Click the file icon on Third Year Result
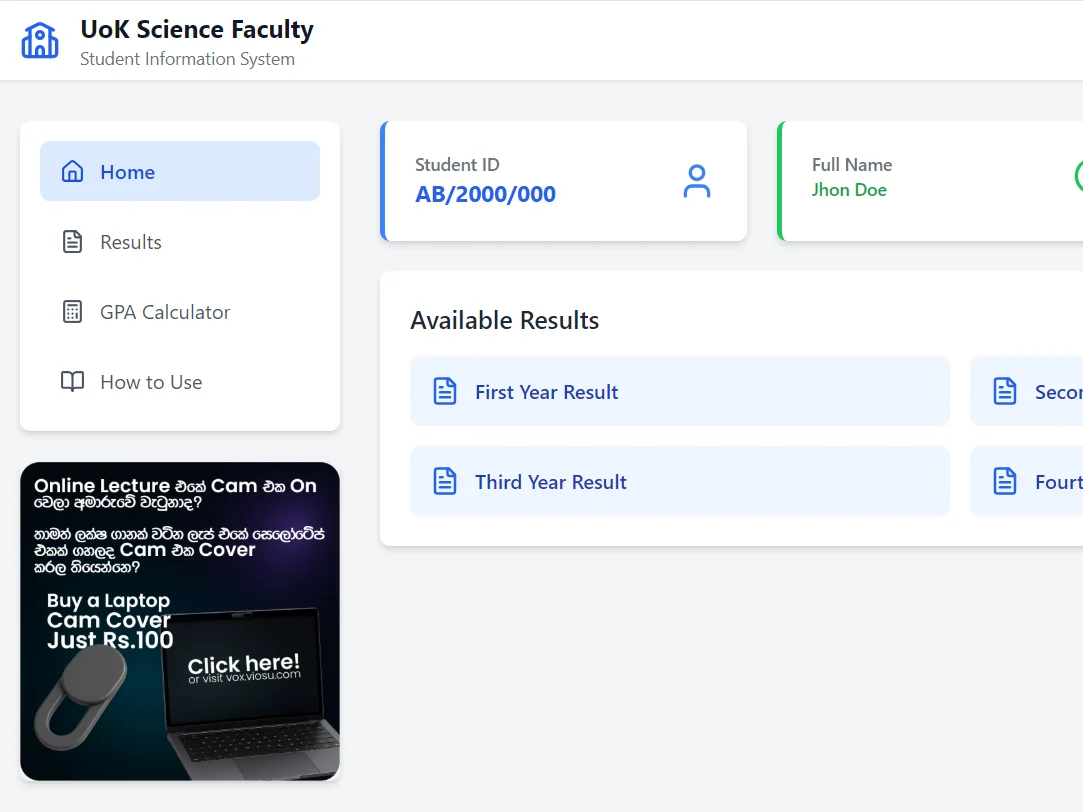Image resolution: width=1083 pixels, height=812 pixels. point(445,481)
